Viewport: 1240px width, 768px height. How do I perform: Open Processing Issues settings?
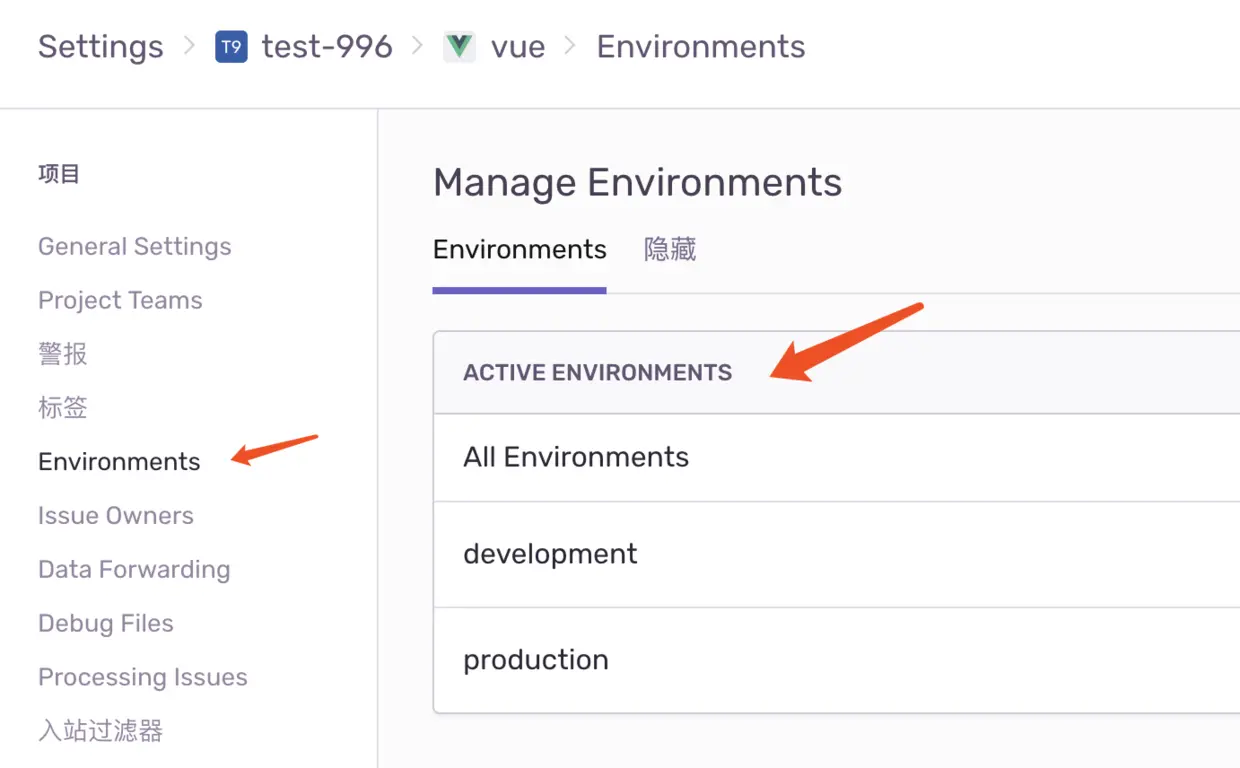click(143, 678)
